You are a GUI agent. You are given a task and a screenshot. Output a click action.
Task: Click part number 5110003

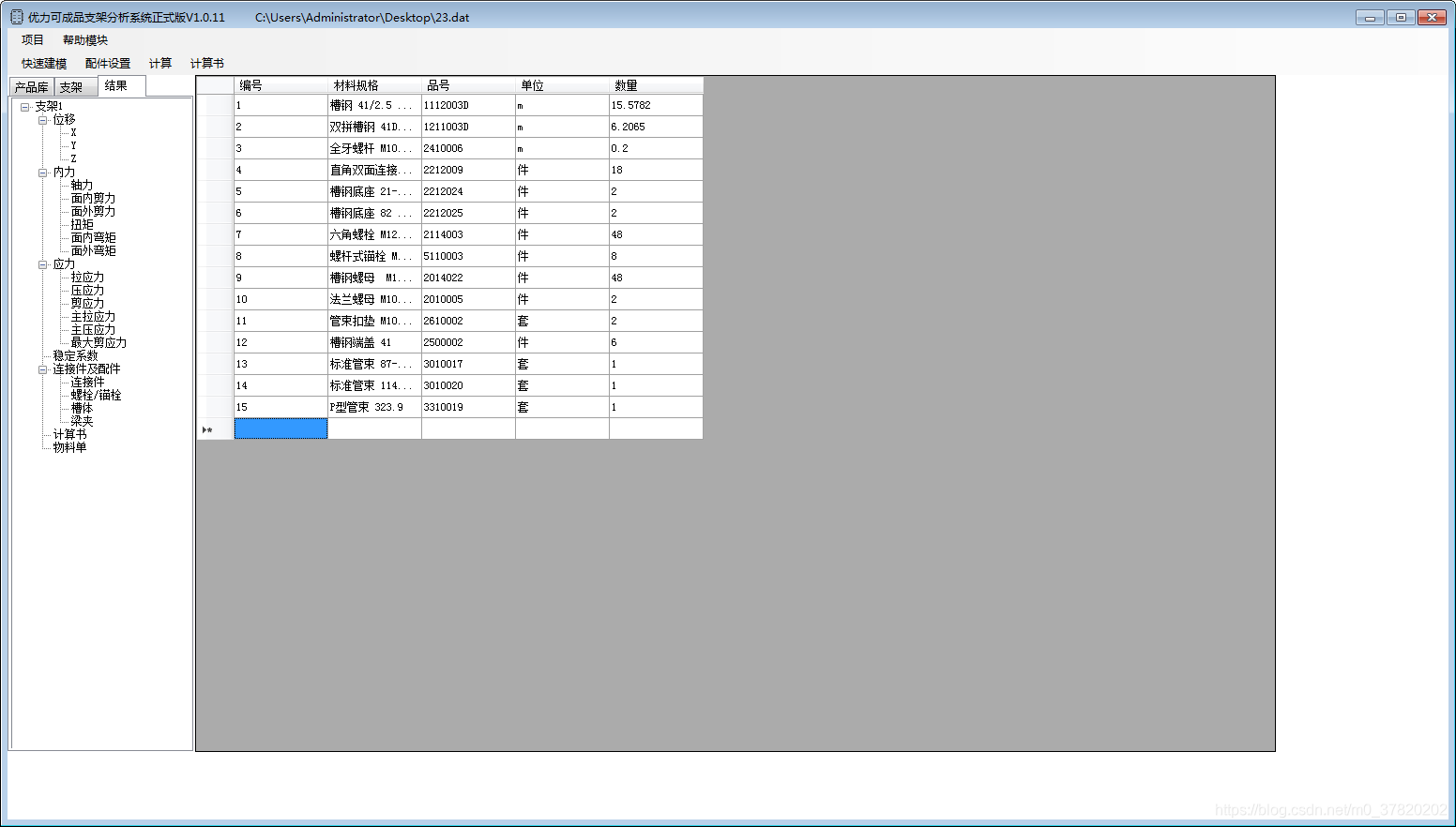pyautogui.click(x=468, y=256)
